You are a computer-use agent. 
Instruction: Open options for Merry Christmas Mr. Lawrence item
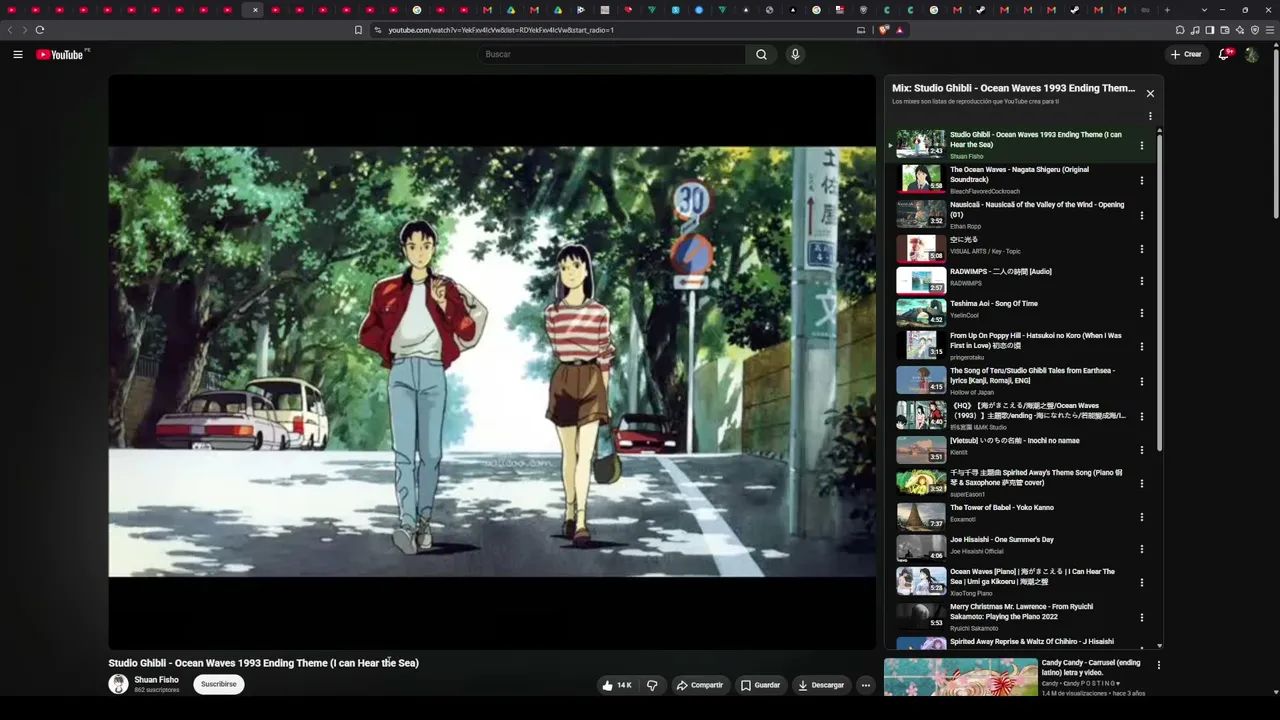coord(1142,617)
